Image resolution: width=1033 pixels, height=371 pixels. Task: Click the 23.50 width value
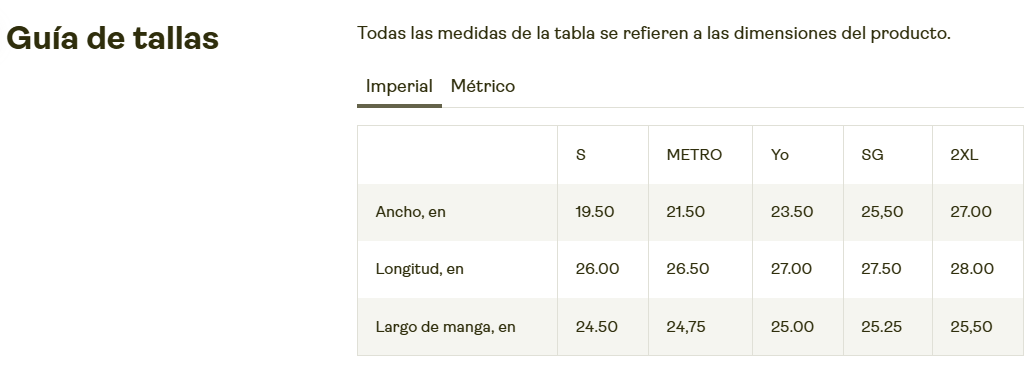791,212
